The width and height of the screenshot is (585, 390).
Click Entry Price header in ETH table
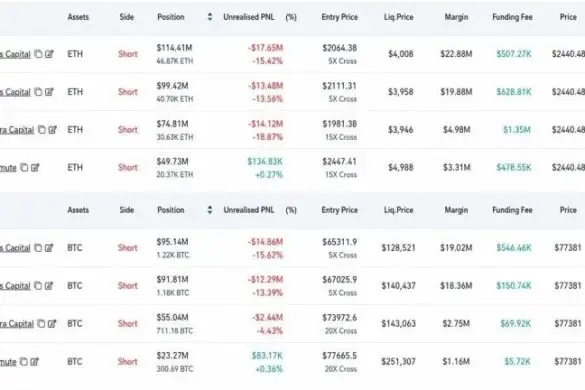[340, 17]
